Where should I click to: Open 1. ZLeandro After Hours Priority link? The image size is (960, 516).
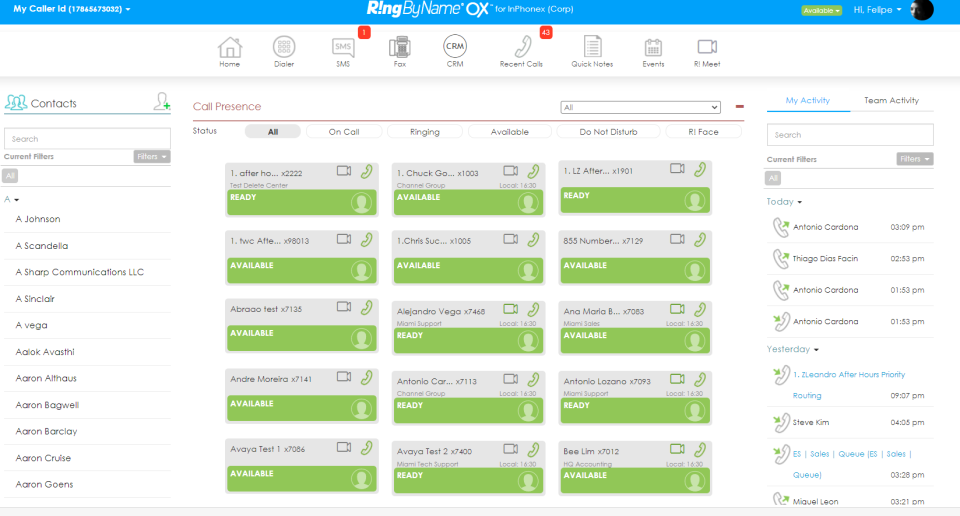point(849,384)
